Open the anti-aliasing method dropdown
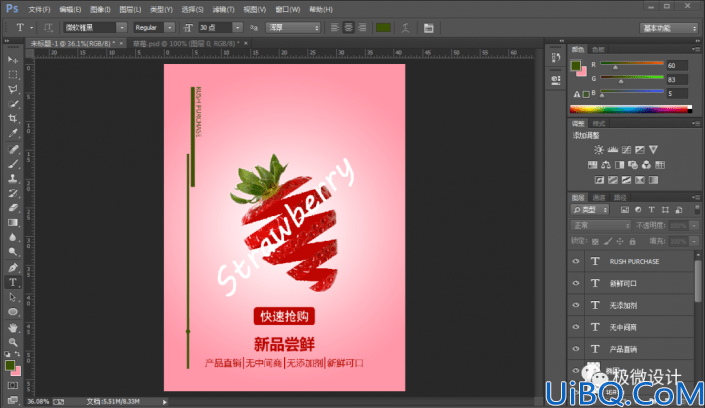 click(x=293, y=28)
